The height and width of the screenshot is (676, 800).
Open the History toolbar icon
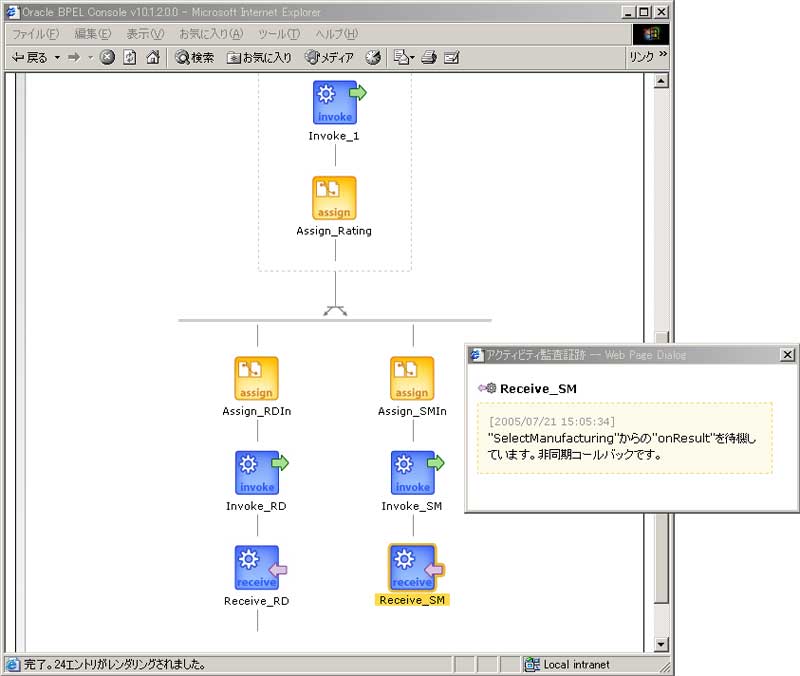373,57
